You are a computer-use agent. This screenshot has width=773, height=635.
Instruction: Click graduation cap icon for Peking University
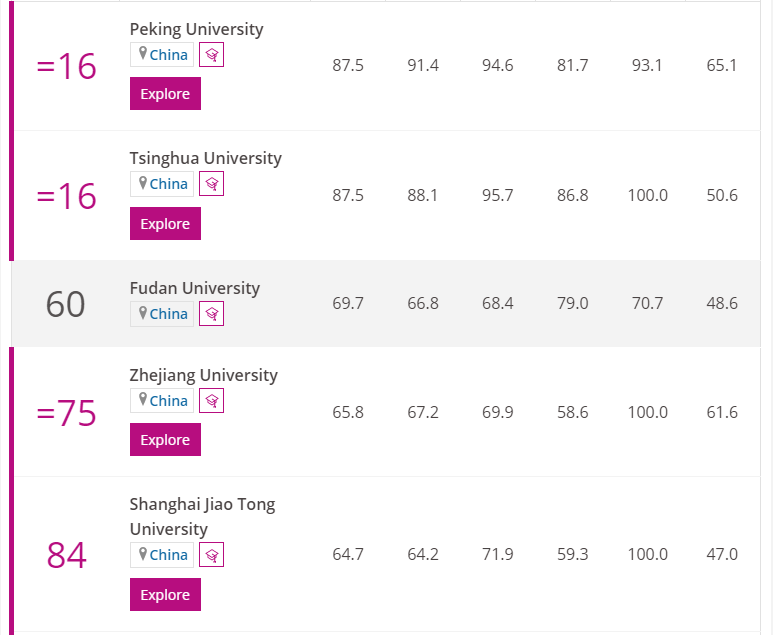211,54
